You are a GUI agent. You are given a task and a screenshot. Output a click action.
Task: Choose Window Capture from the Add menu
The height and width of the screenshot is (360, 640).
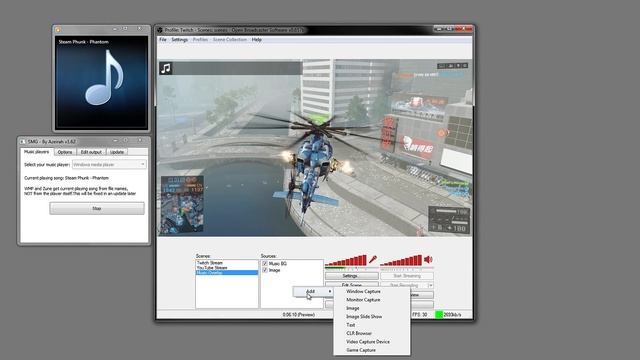pyautogui.click(x=363, y=291)
